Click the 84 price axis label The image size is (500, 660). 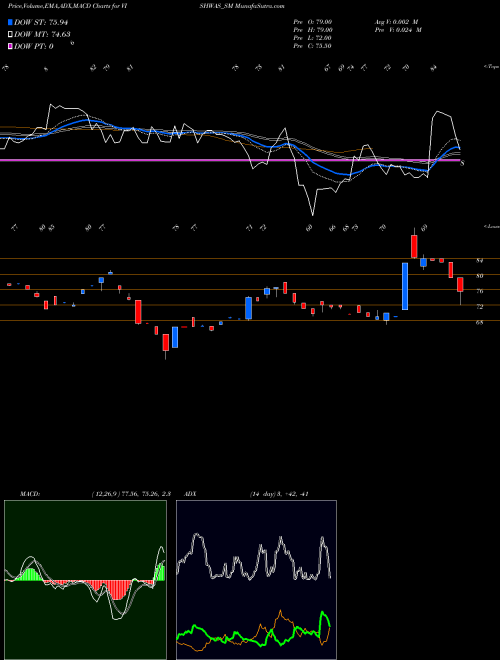pyautogui.click(x=479, y=261)
